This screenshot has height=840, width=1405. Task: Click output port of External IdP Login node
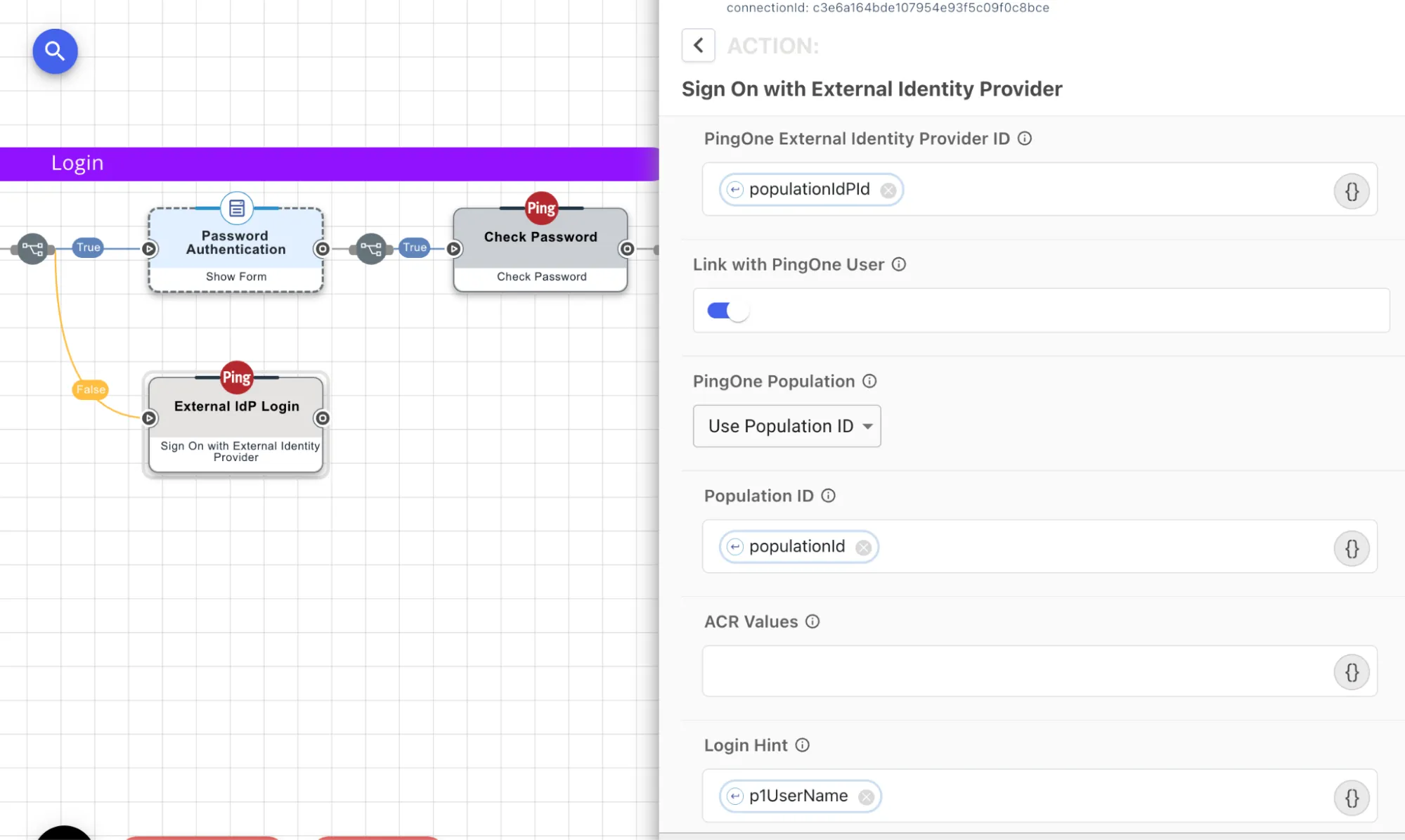322,418
